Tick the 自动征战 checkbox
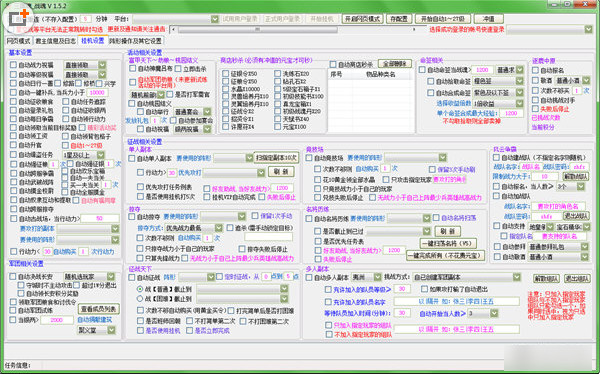This screenshot has width=600, height=374. tap(132, 277)
